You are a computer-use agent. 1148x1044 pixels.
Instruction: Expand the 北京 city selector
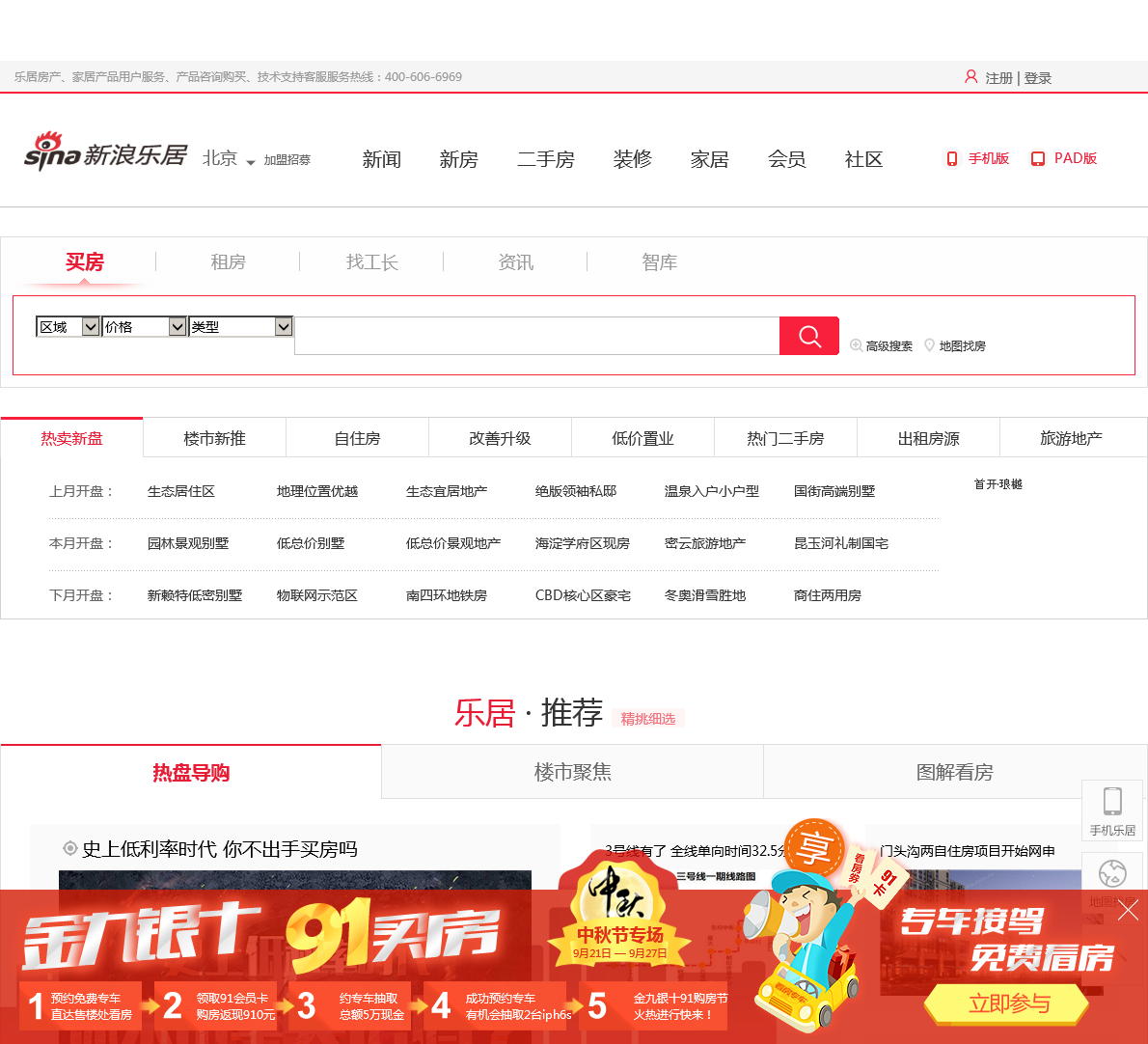[x=229, y=159]
